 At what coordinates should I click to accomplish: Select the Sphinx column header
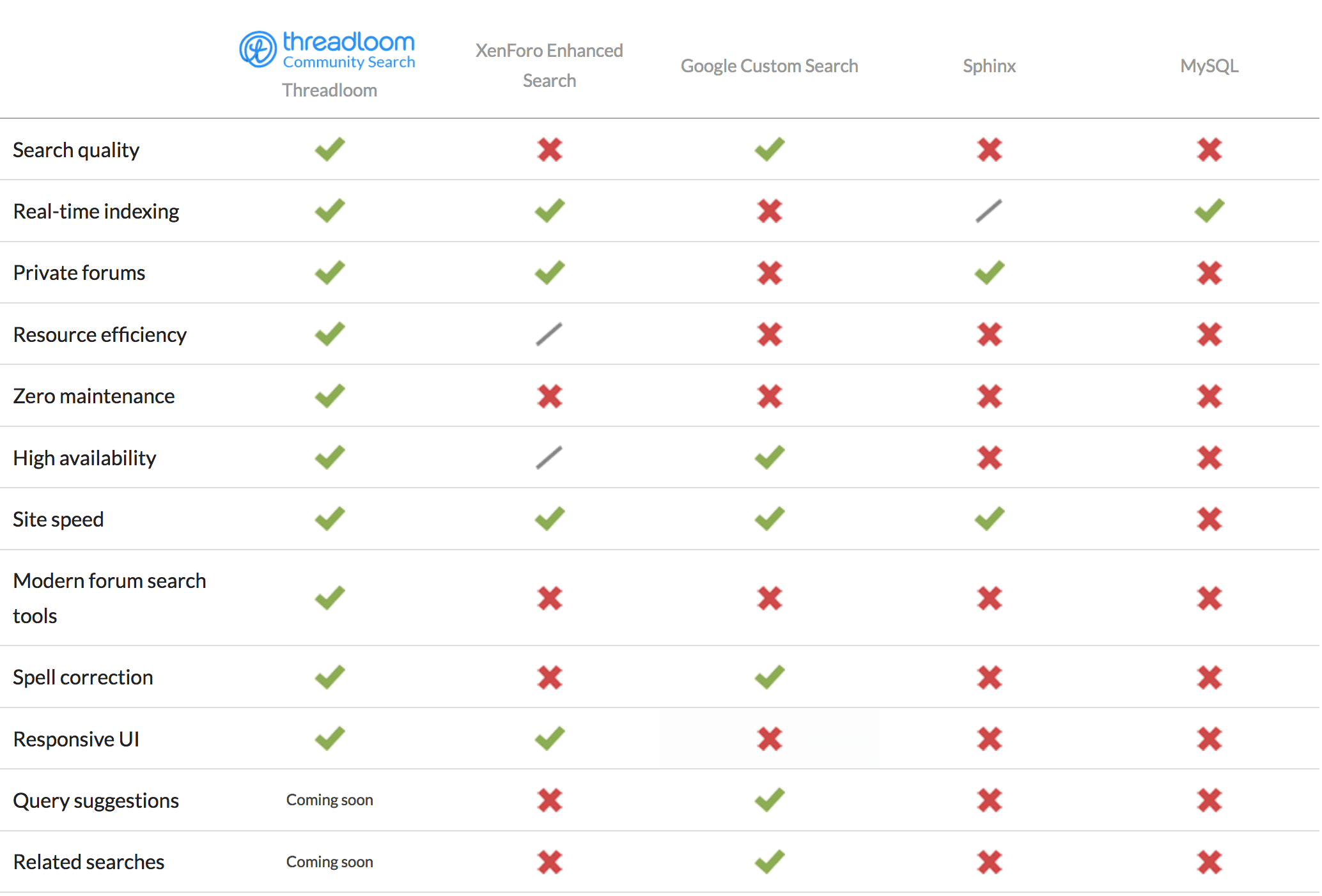990,66
